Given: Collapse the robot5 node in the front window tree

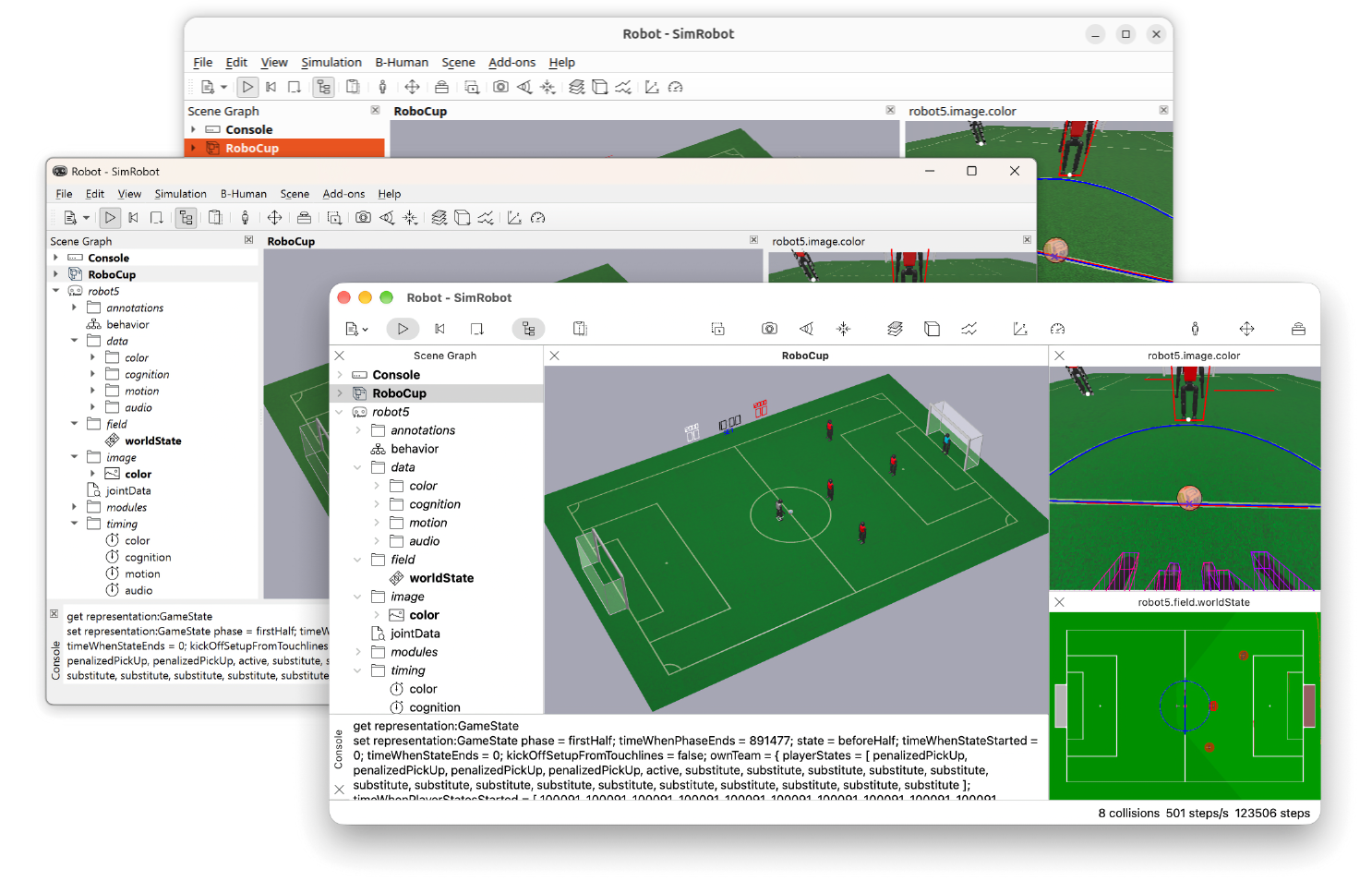Looking at the screenshot, I should 340,412.
